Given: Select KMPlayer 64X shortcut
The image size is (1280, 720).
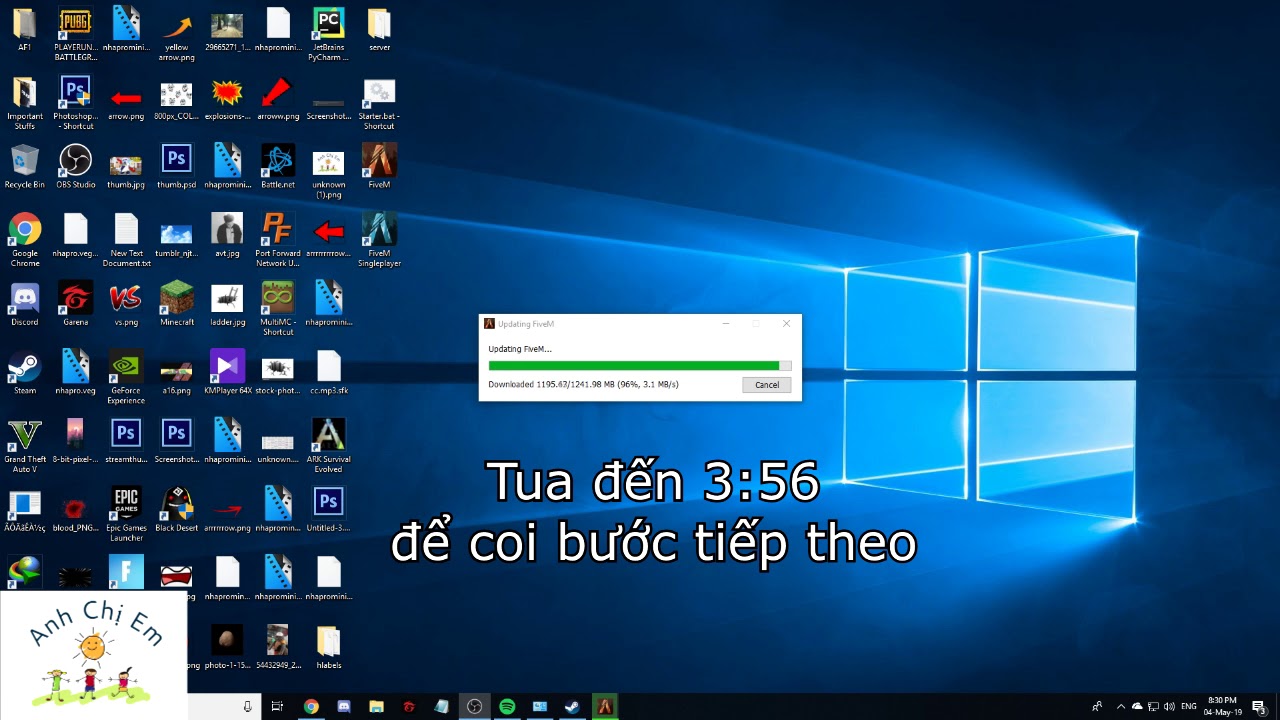Looking at the screenshot, I should pos(227,372).
